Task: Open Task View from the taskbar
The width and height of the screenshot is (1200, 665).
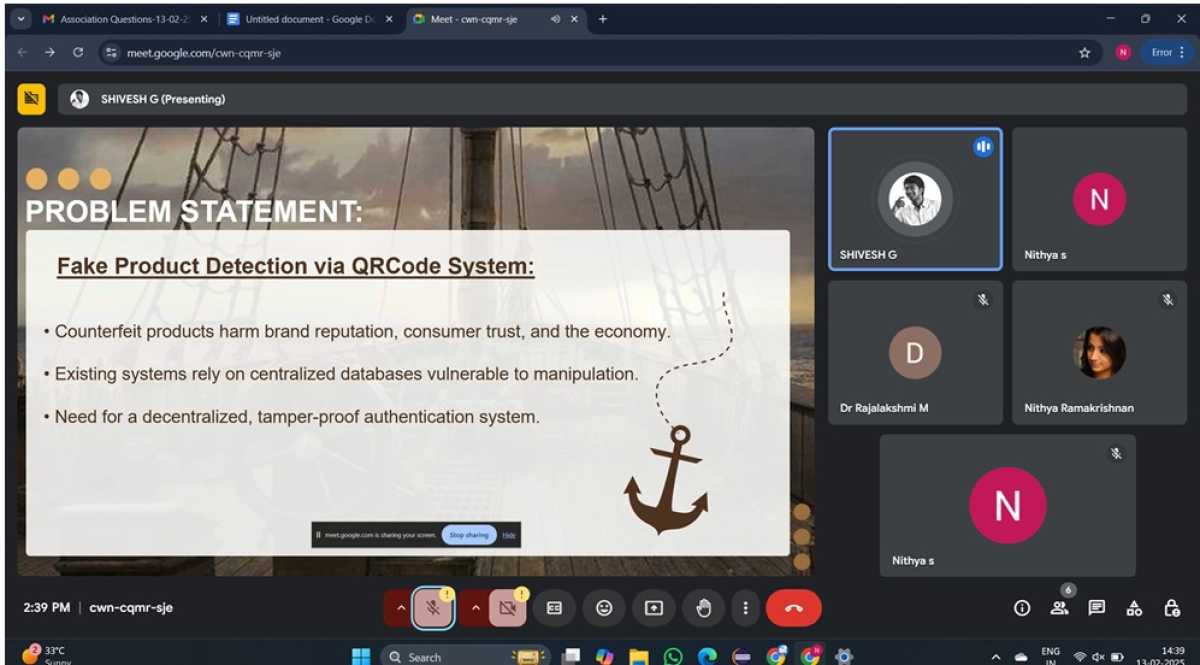Action: click(x=570, y=656)
